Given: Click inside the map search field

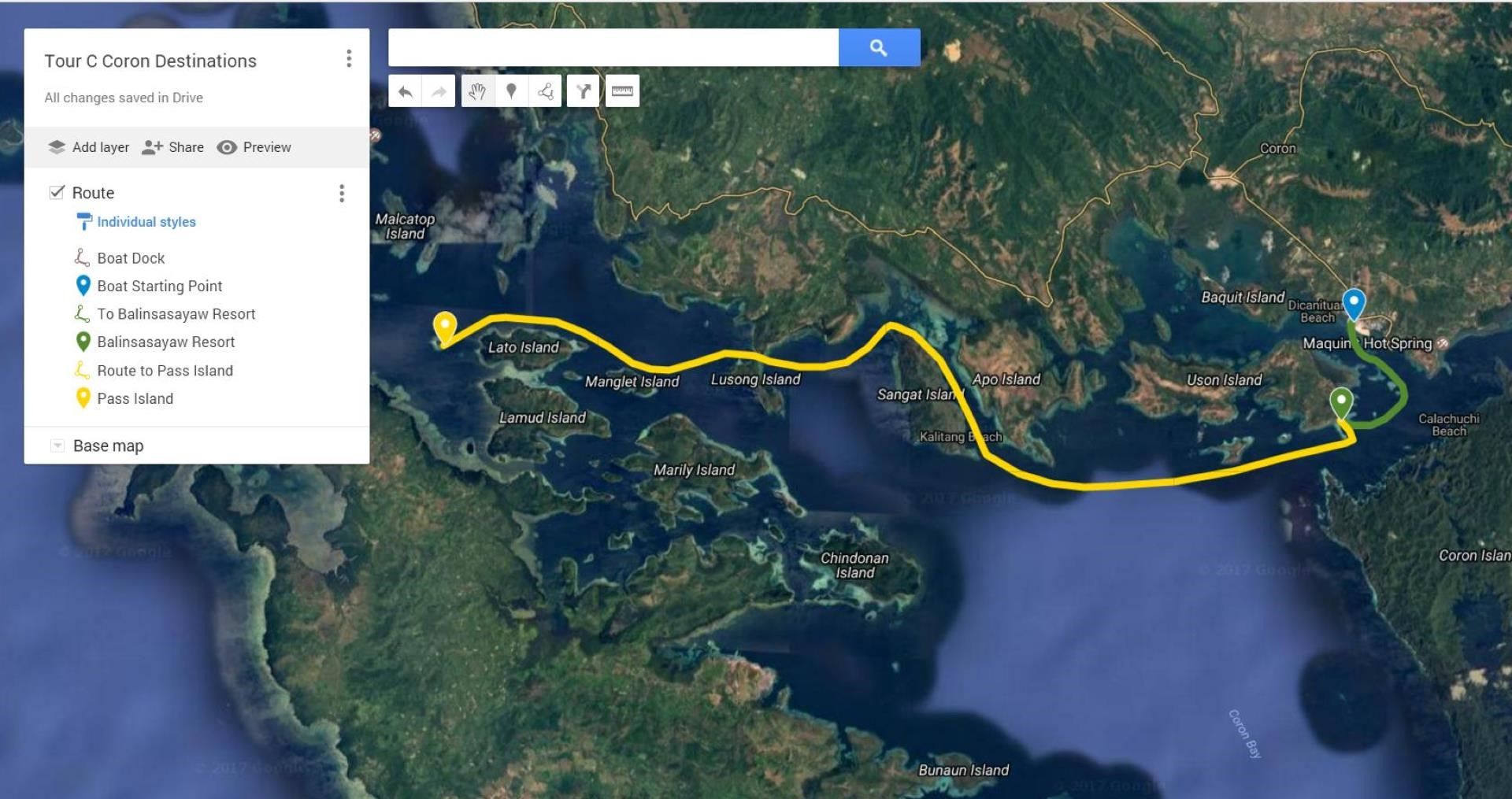Looking at the screenshot, I should 613,48.
